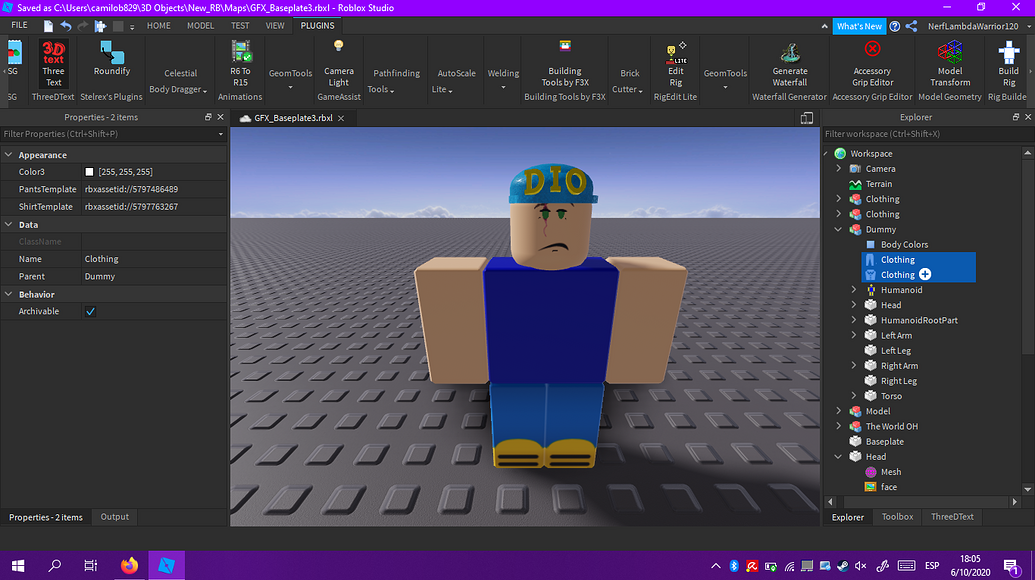1035x580 pixels.
Task: Switch to the TEST ribbon tab
Action: [240, 26]
